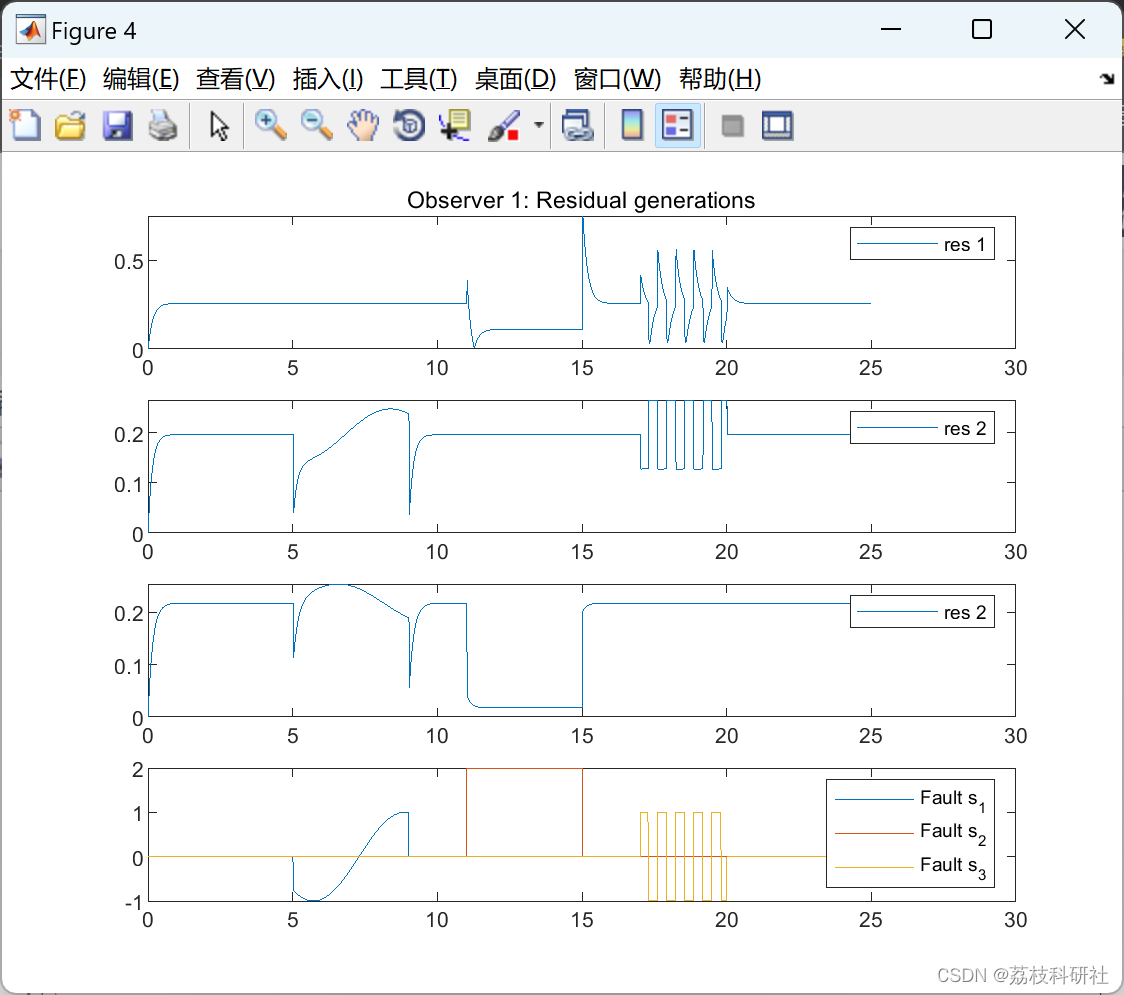Viewport: 1124px width, 995px height.
Task: Select the 'res 2' legend in second plot
Action: (922, 428)
